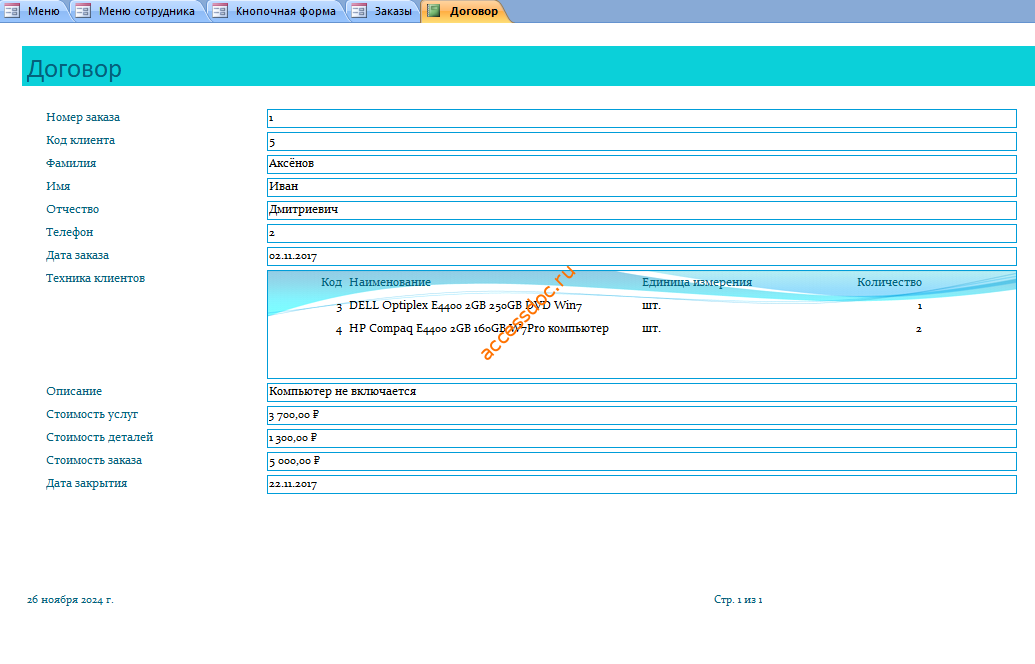Click the Стоимость заказа label
The height and width of the screenshot is (664, 1035).
94,461
